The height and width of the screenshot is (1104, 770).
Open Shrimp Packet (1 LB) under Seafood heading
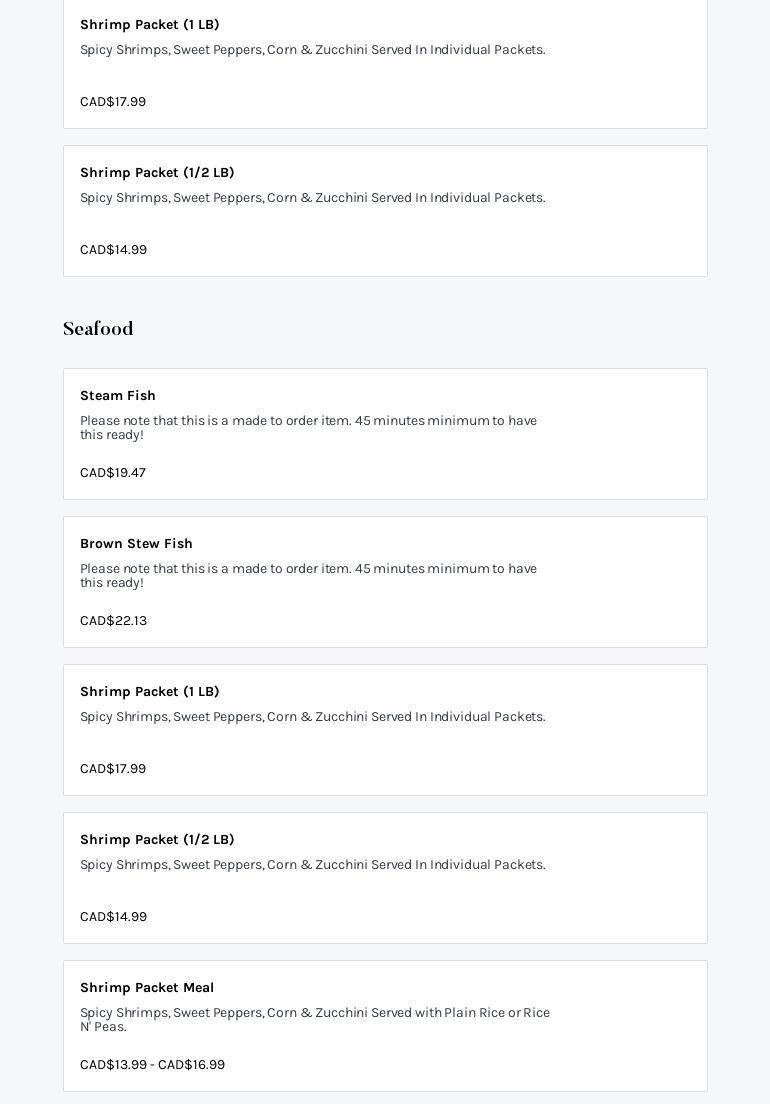[x=149, y=692]
